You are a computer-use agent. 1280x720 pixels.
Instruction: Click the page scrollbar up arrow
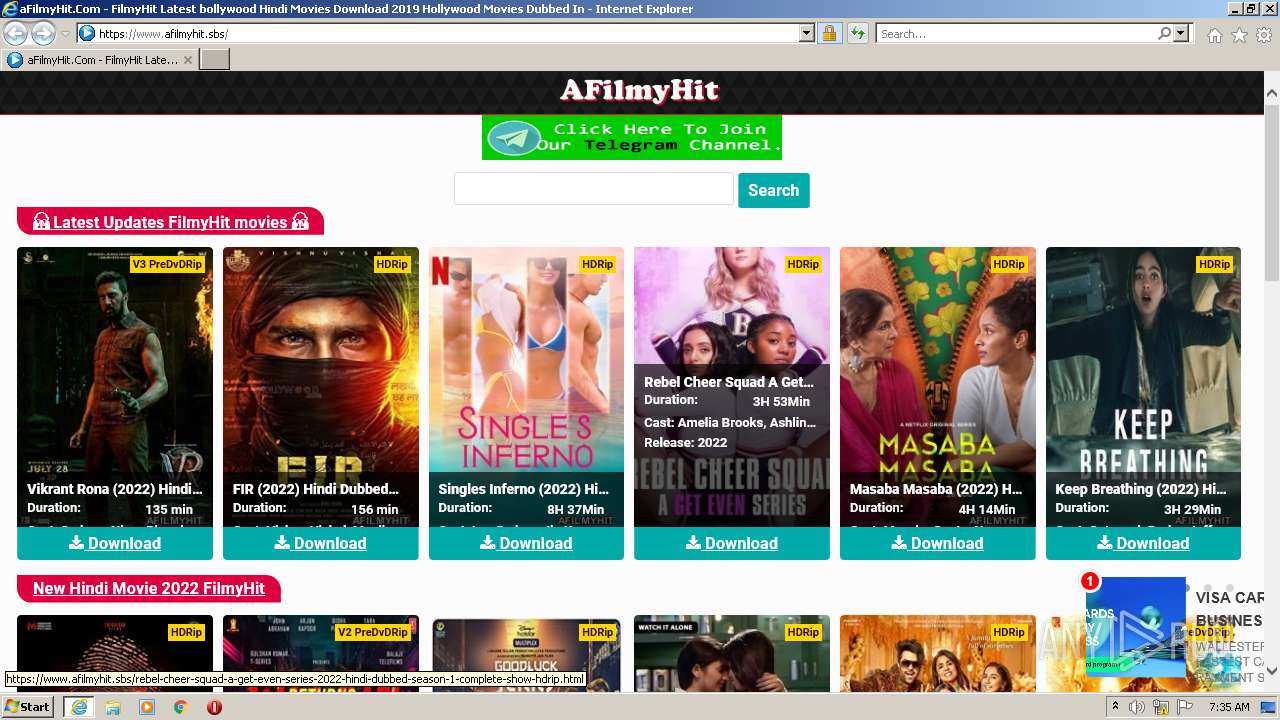pyautogui.click(x=1272, y=93)
